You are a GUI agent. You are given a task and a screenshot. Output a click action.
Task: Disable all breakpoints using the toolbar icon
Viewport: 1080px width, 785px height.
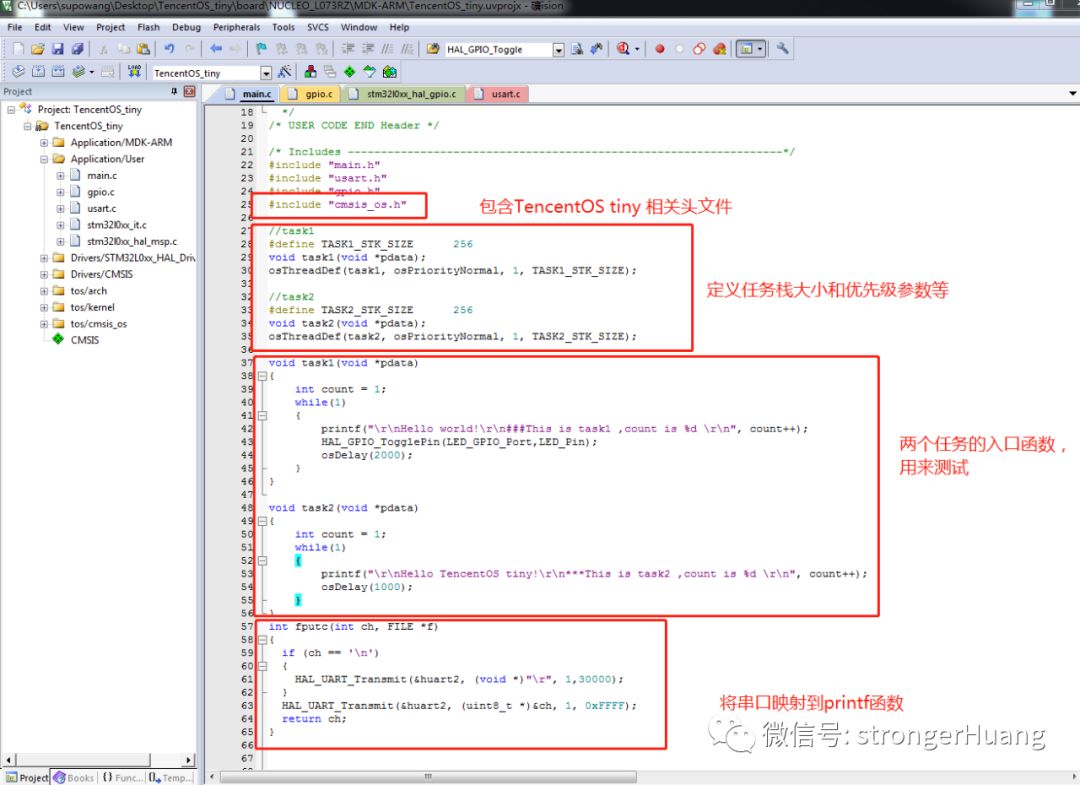coord(699,49)
